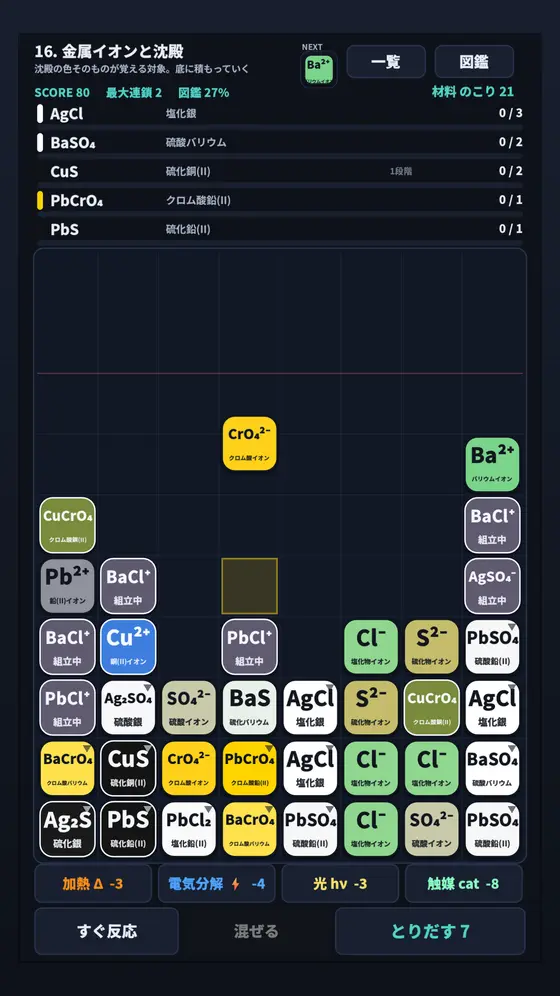Tap the Pb²⁺ lead ion tile
Viewport: 560px width, 996px height.
coord(67,586)
